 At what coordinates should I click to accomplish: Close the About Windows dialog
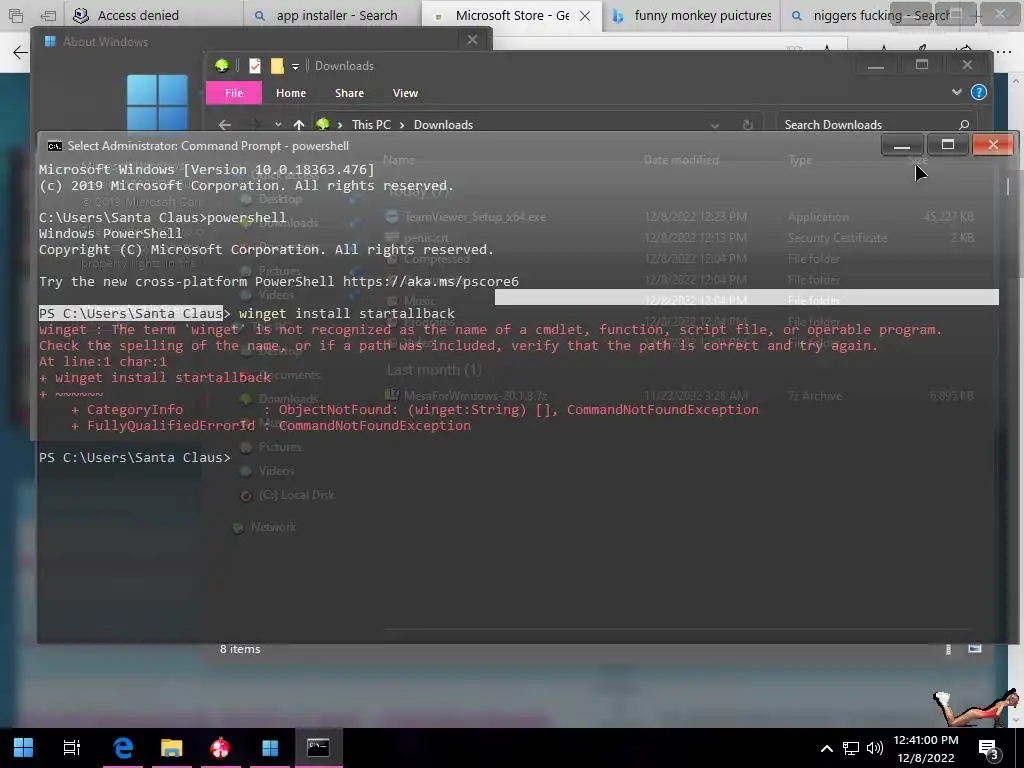pos(472,40)
